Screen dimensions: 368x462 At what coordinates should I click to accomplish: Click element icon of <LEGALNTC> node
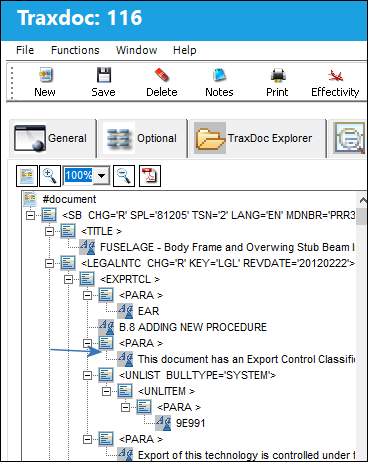[x=68, y=263]
